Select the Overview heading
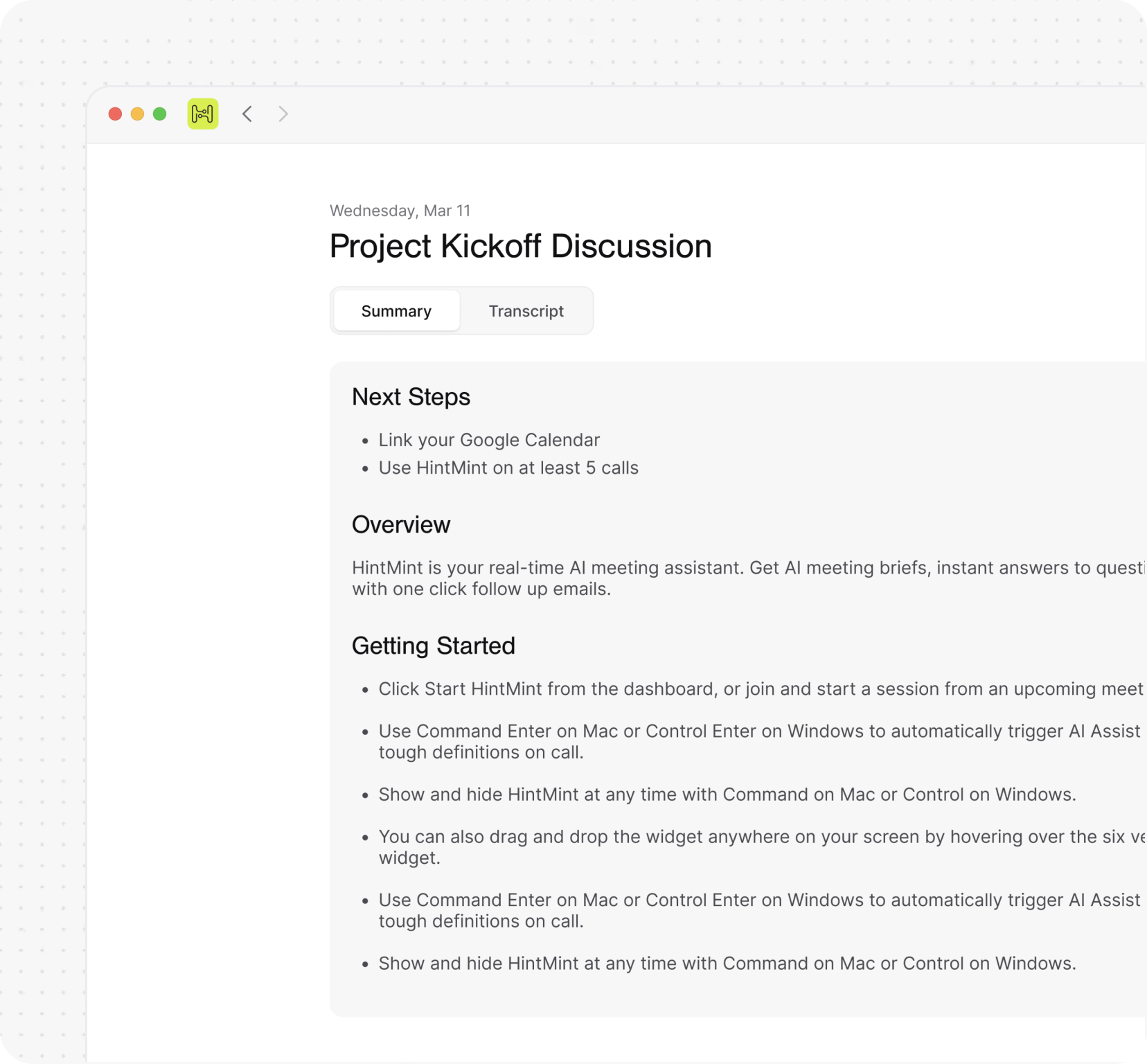The height and width of the screenshot is (1064, 1147). coord(401,524)
